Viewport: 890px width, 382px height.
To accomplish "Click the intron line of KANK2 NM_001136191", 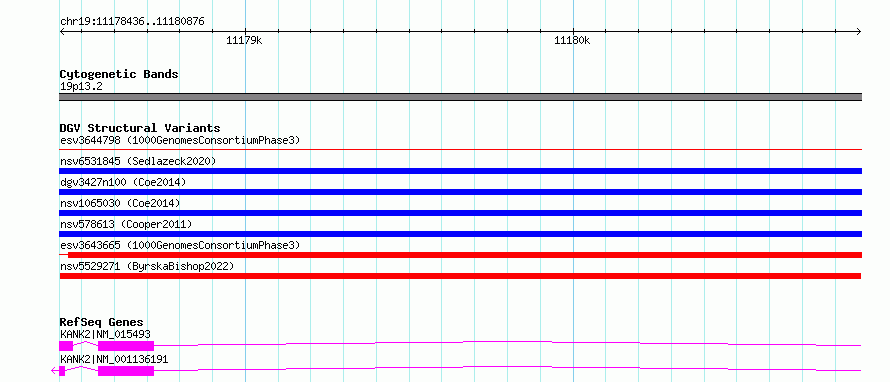I will (507, 368).
